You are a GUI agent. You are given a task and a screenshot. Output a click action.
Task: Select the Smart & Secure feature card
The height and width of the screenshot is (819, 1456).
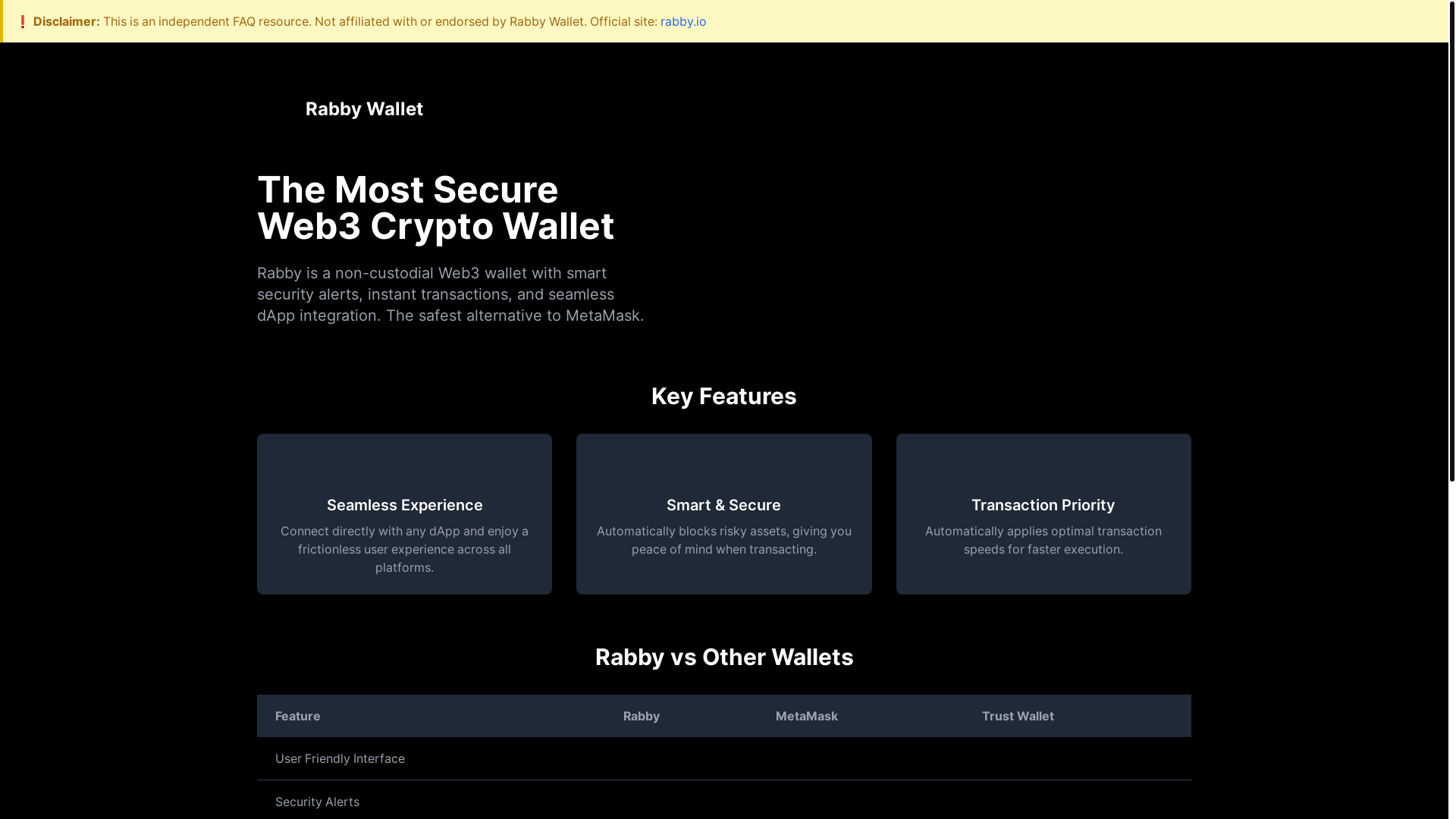[723, 514]
